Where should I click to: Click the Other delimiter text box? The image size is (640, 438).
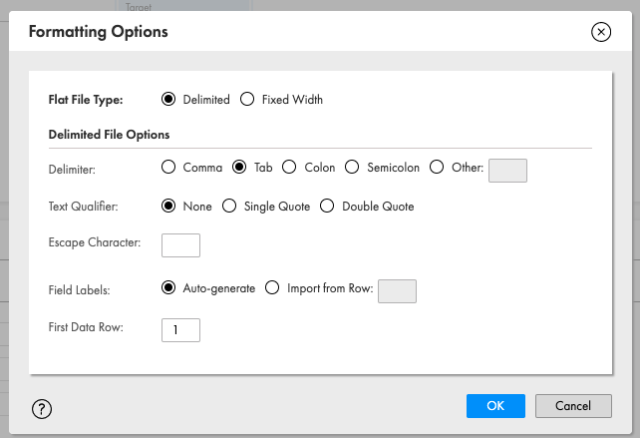[507, 170]
